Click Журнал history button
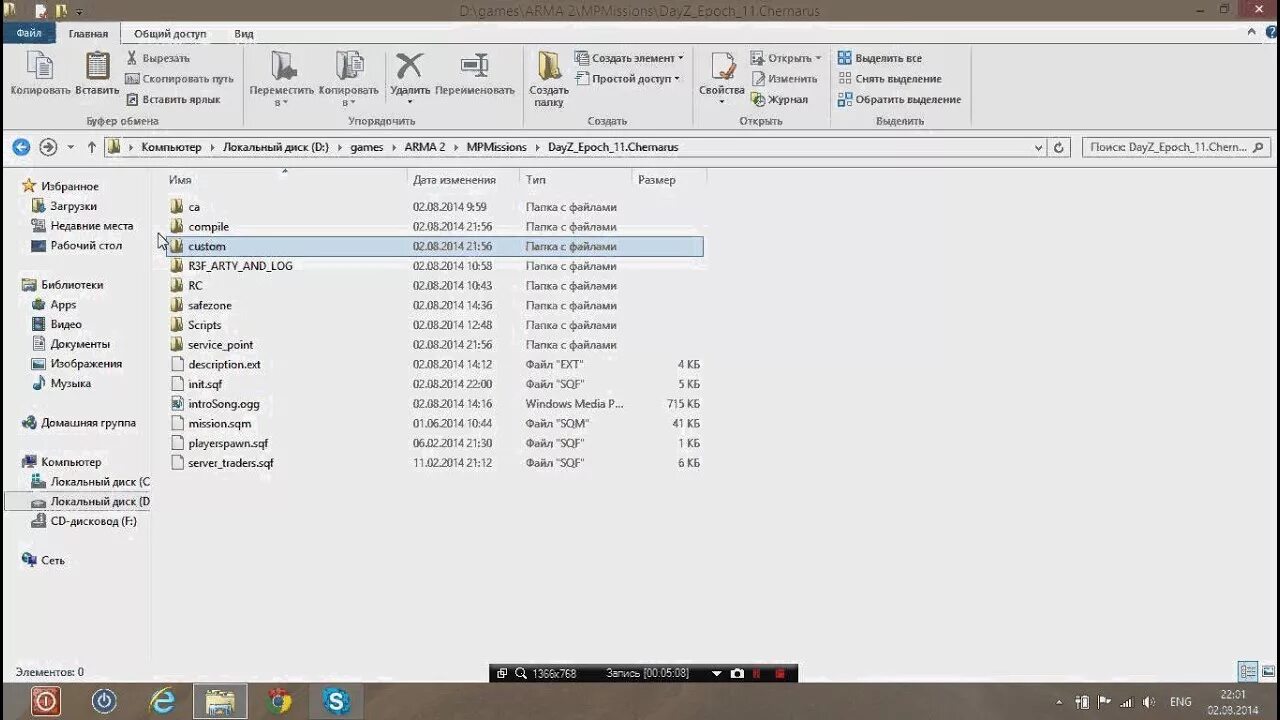The width and height of the screenshot is (1280, 720). tap(779, 99)
